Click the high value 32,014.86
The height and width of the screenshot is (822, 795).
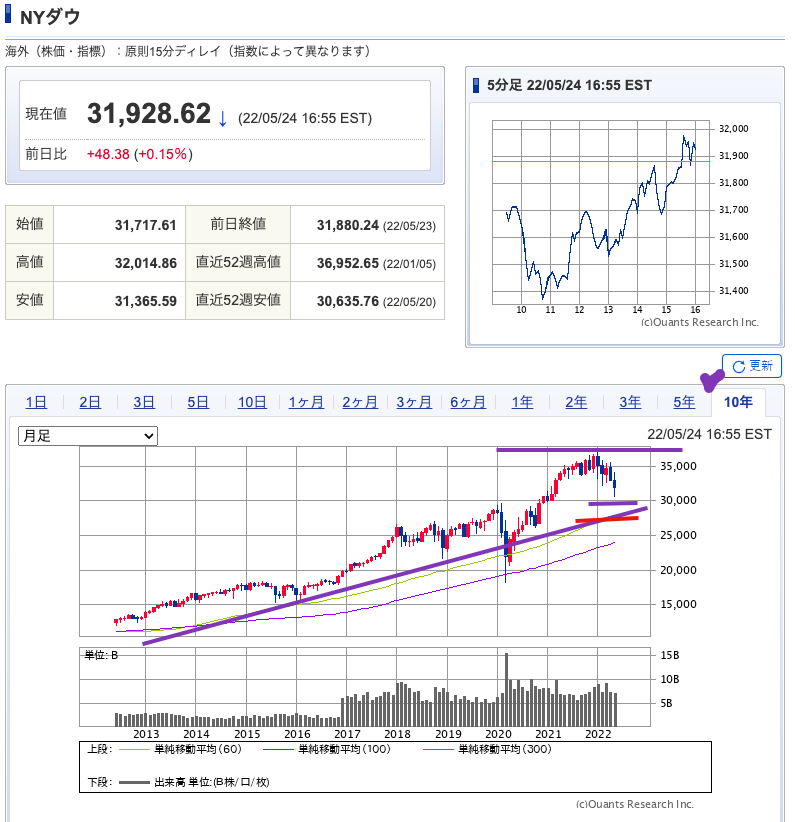pyautogui.click(x=146, y=263)
